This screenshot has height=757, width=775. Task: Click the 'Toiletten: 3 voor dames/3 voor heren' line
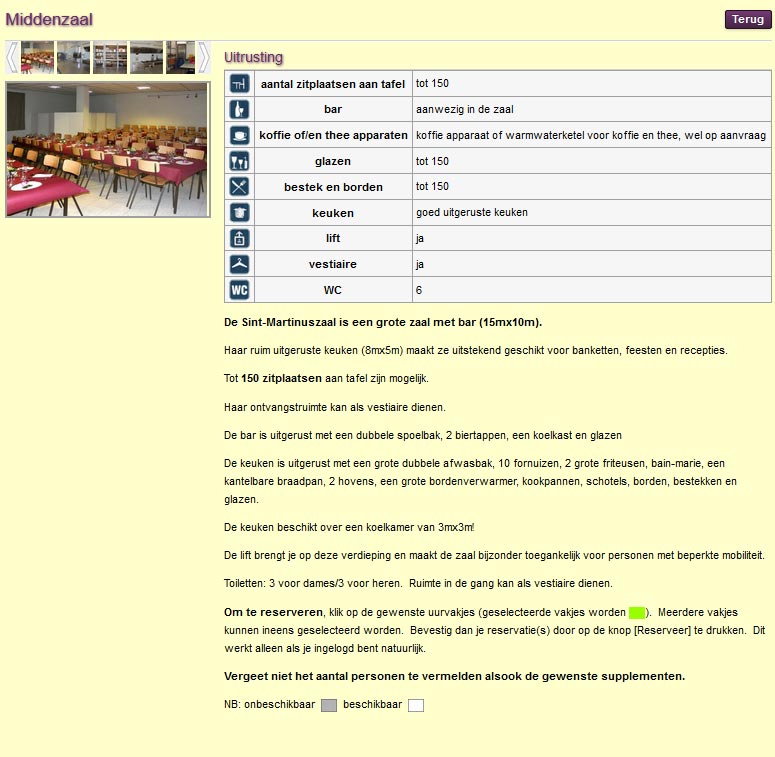click(x=418, y=583)
